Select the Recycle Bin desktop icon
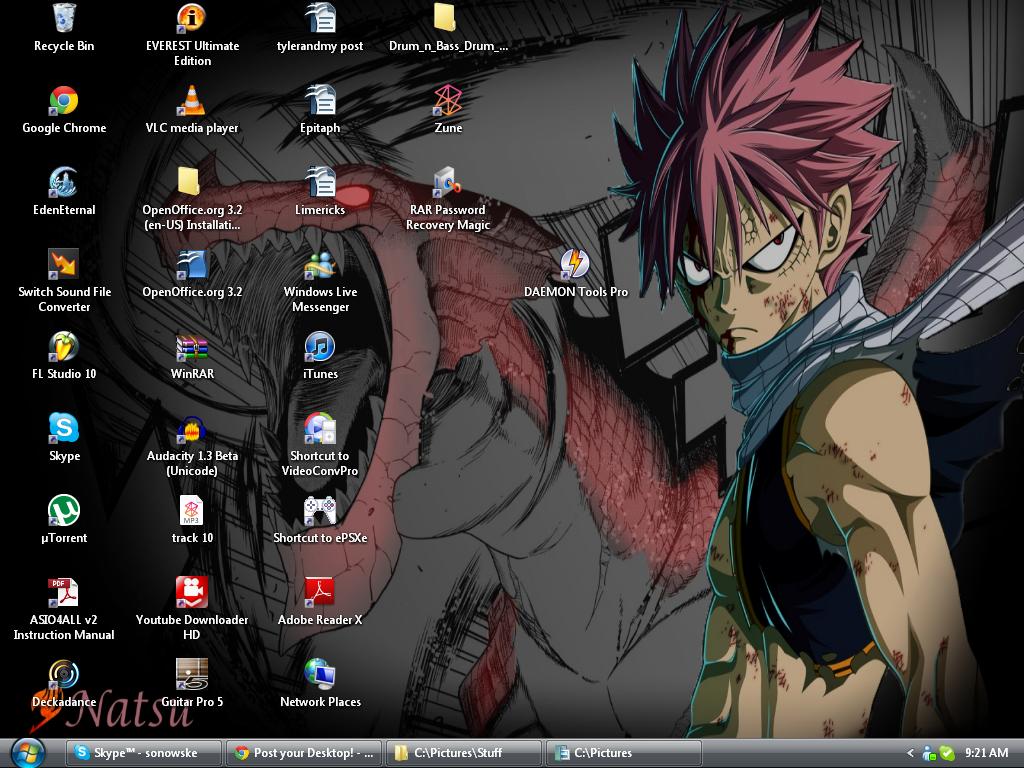This screenshot has width=1024, height=768. coord(64,18)
